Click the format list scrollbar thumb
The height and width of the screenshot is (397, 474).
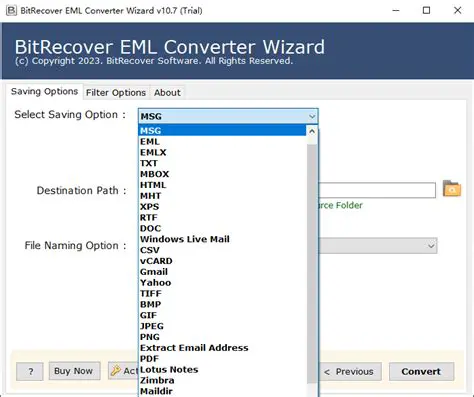[312, 263]
